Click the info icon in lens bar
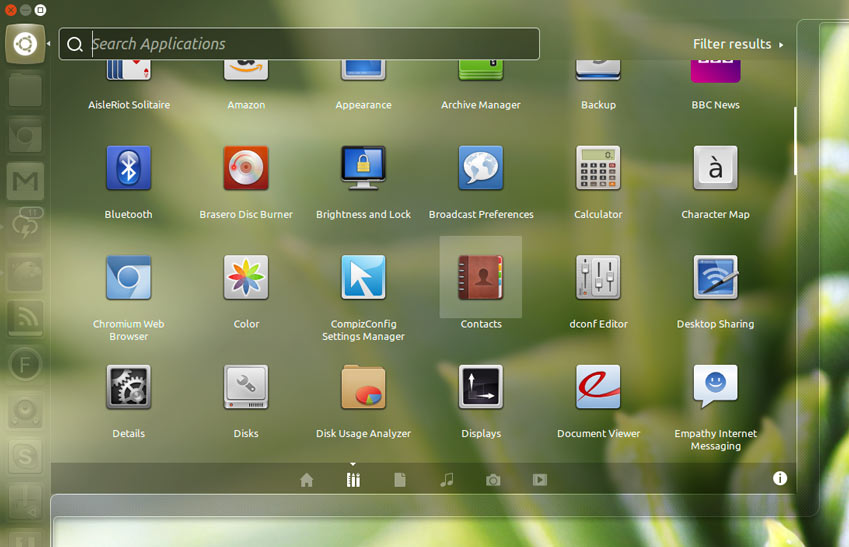Image resolution: width=849 pixels, height=547 pixels. [x=780, y=478]
